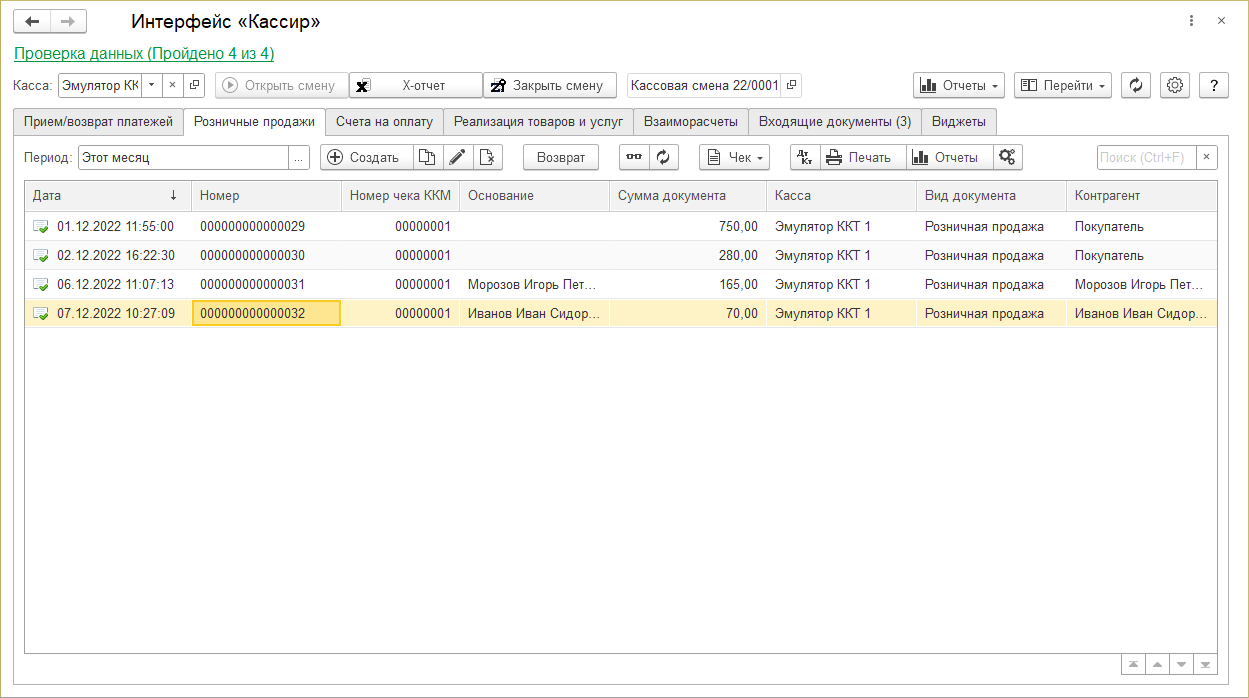Viewport: 1249px width, 698px height.
Task: Select the row with number 000000000000030
Action: pos(253,256)
